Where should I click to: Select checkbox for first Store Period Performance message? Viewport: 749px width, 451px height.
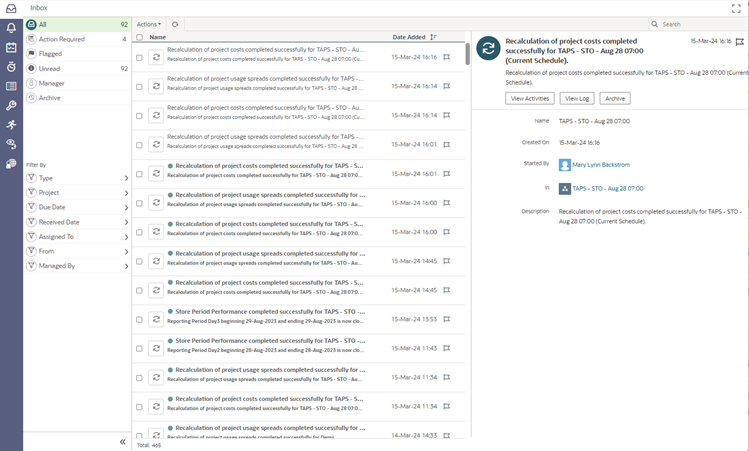click(x=139, y=319)
